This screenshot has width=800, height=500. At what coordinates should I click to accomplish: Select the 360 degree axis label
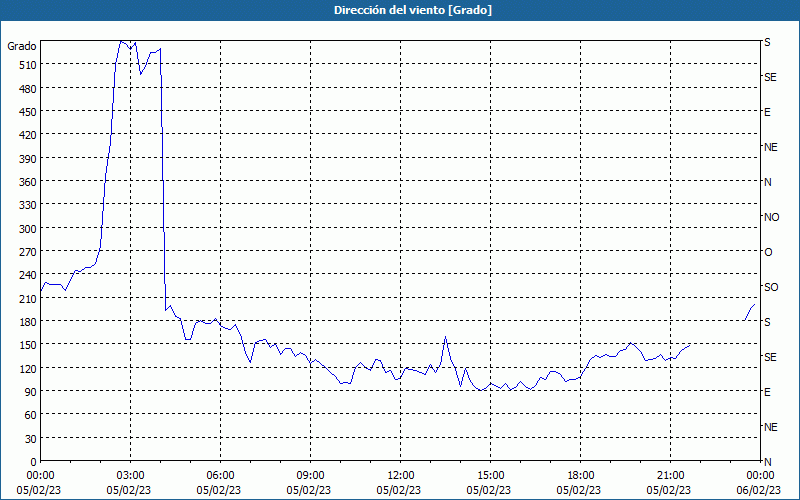28,182
